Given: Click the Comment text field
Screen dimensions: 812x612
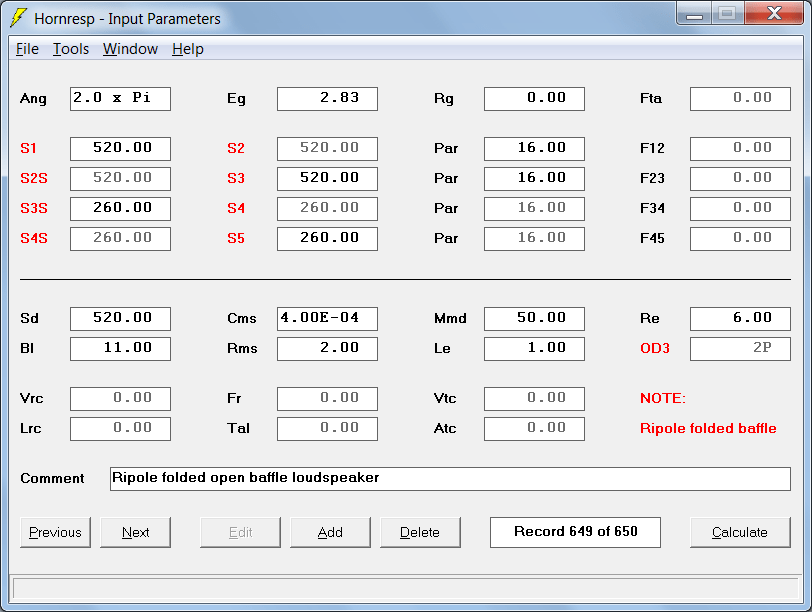Looking at the screenshot, I should [450, 478].
